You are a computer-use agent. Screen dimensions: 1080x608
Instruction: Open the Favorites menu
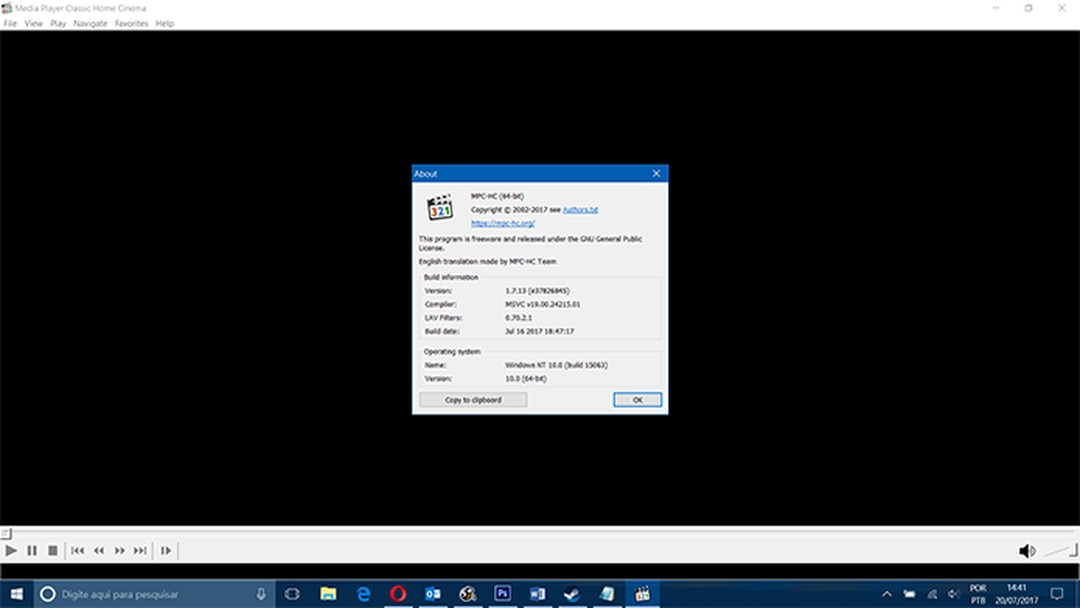(x=131, y=23)
